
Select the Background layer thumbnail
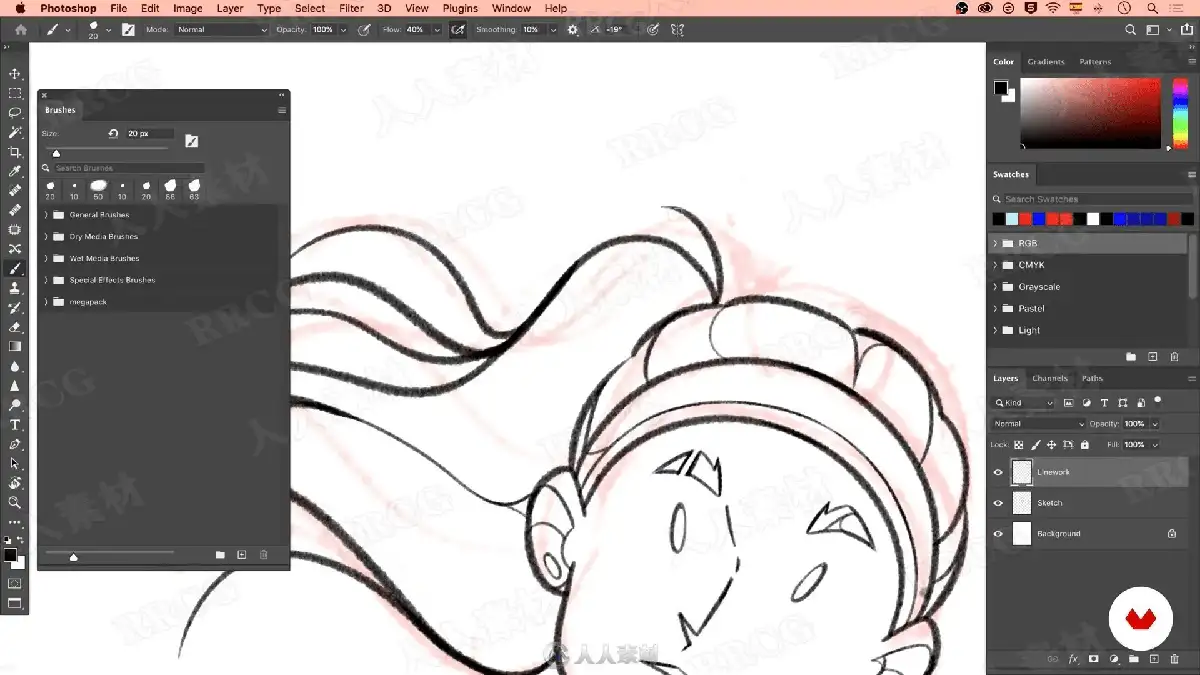(x=1021, y=534)
